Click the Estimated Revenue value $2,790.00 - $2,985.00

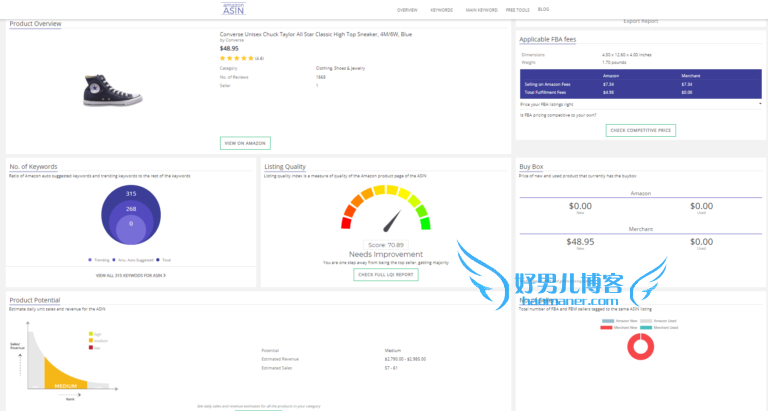[x=405, y=359]
